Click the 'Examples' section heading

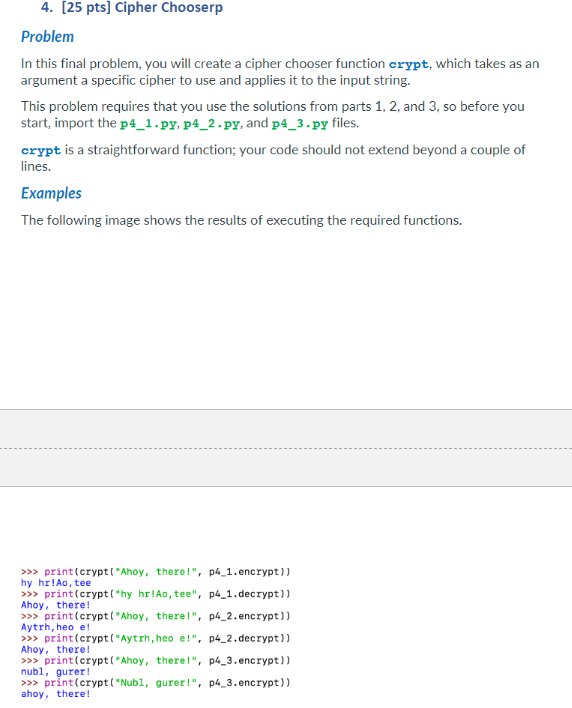[51, 193]
